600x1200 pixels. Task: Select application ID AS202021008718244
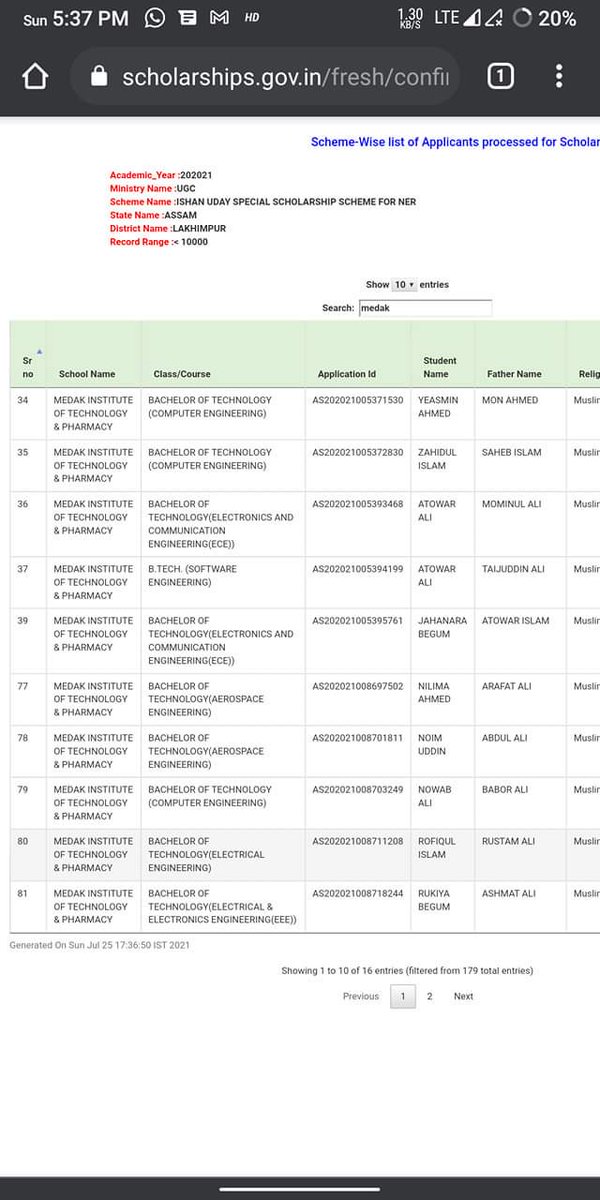click(x=358, y=894)
